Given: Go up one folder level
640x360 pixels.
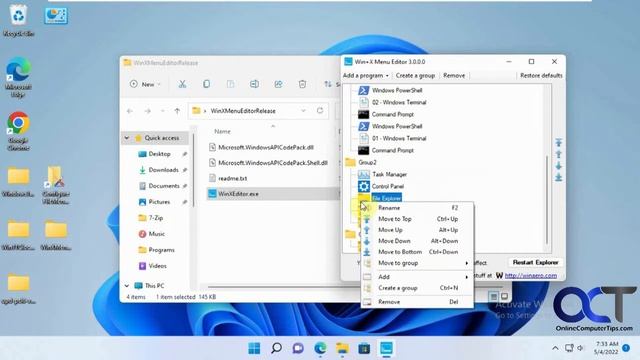Looking at the screenshot, I should tap(177, 111).
